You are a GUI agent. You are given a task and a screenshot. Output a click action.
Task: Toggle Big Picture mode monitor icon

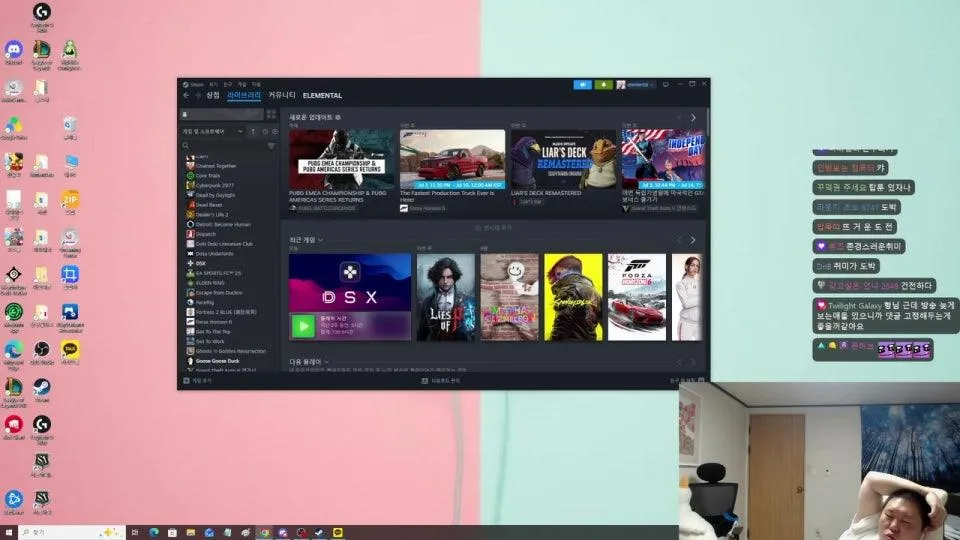coord(666,84)
